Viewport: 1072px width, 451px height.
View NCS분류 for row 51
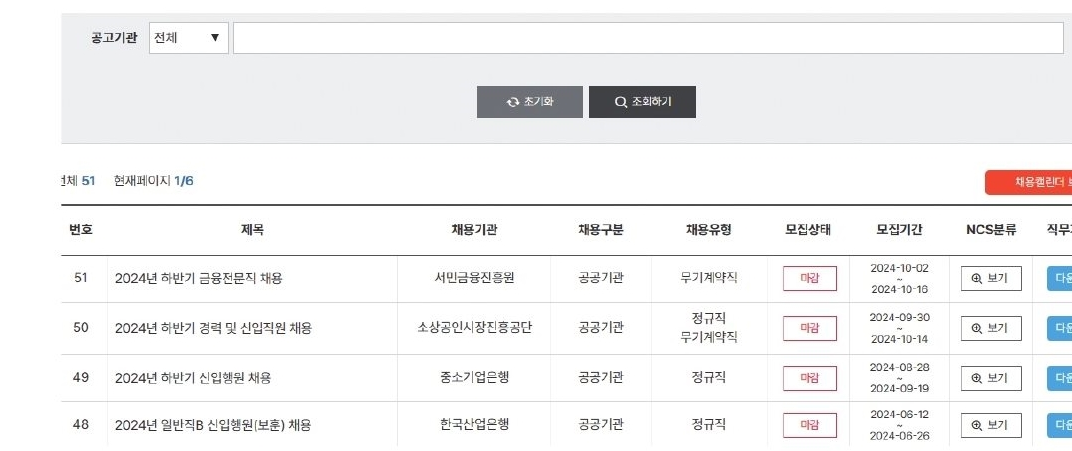pos(991,278)
